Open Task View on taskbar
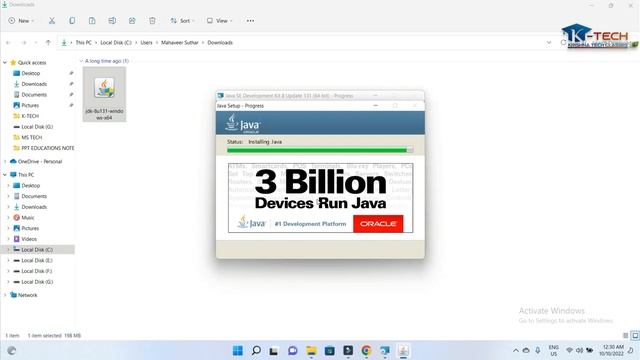 (274, 351)
